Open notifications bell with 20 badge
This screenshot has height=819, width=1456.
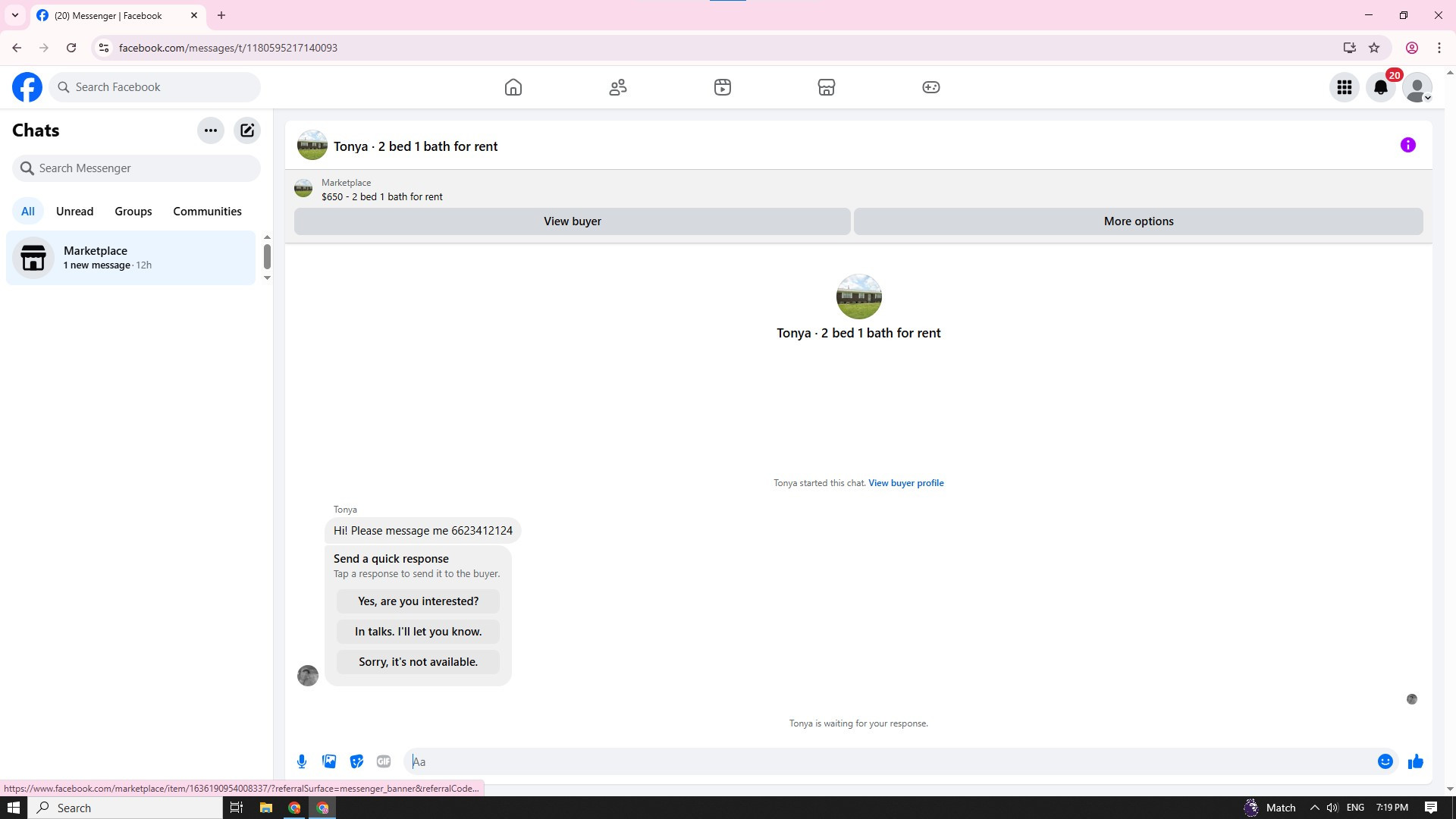(x=1381, y=87)
